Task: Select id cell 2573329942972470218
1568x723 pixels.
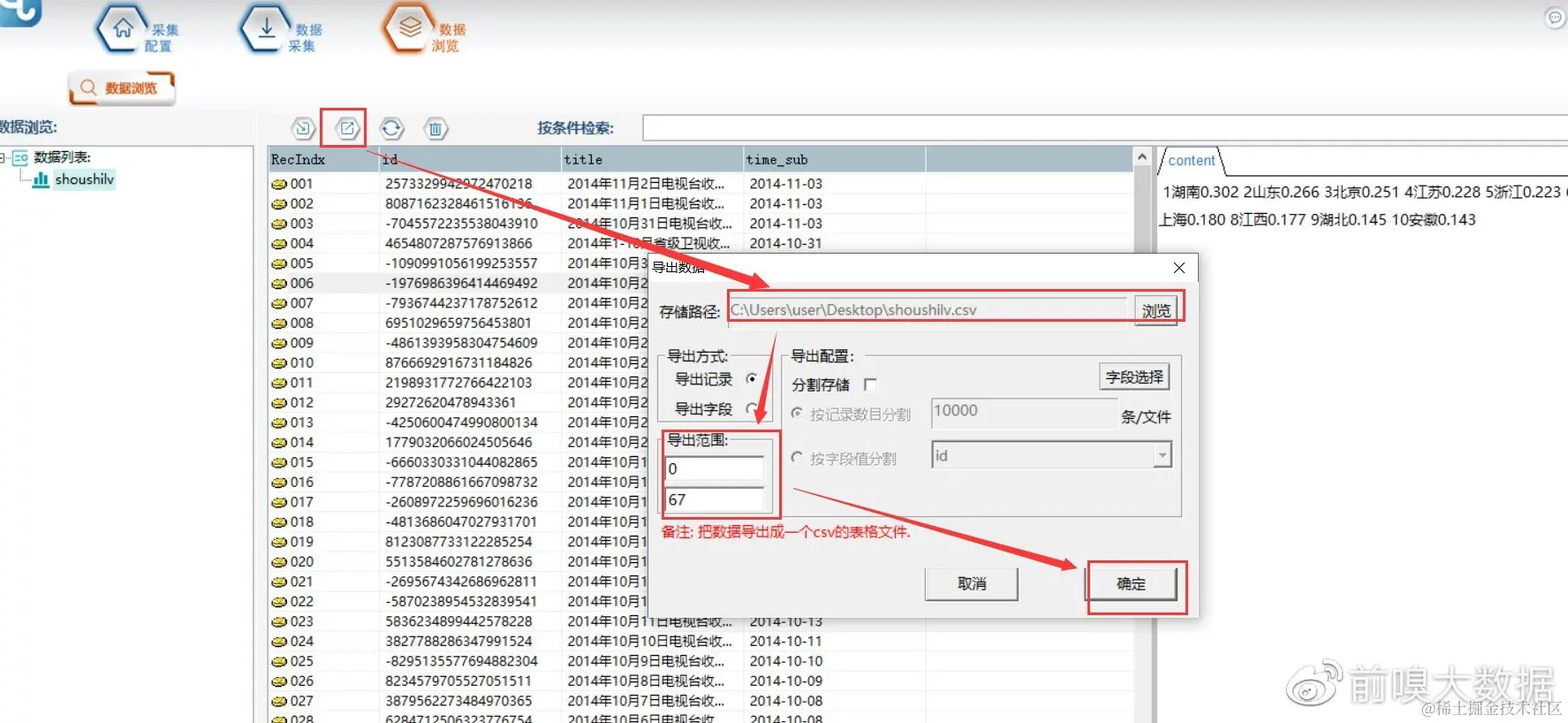Action: pyautogui.click(x=458, y=184)
